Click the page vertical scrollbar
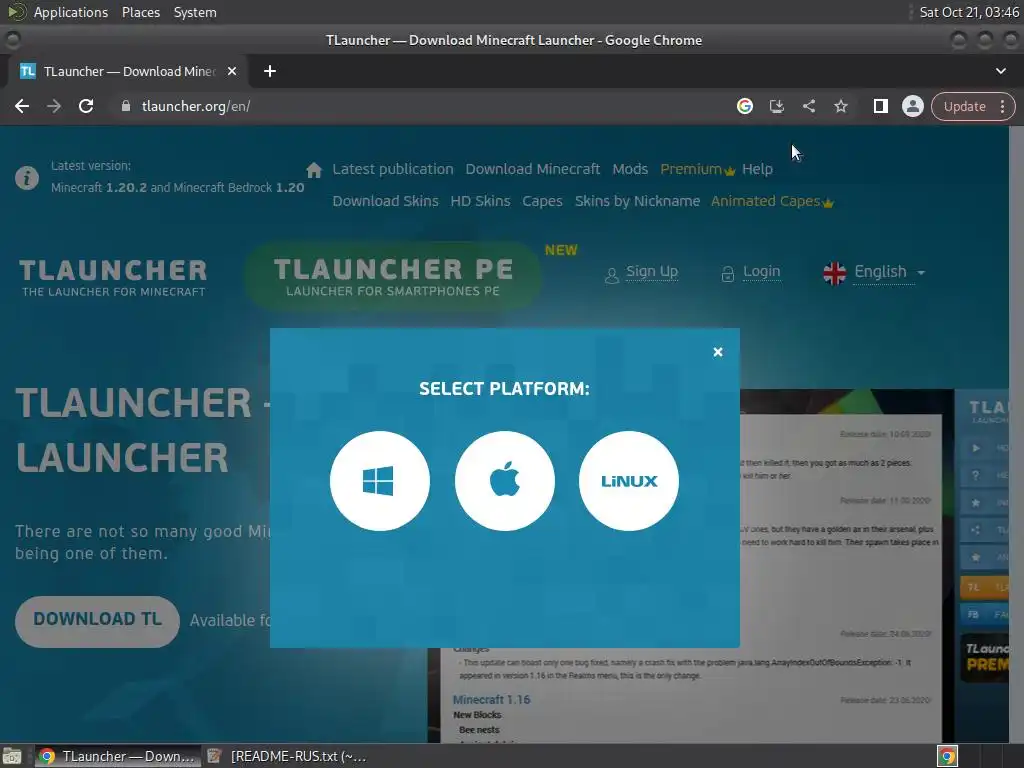 tap(1016, 434)
